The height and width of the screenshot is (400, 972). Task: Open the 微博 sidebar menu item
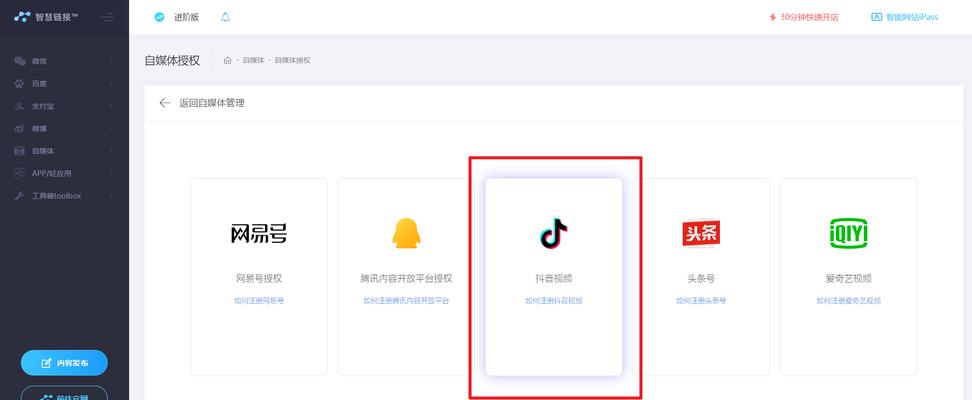click(x=64, y=128)
